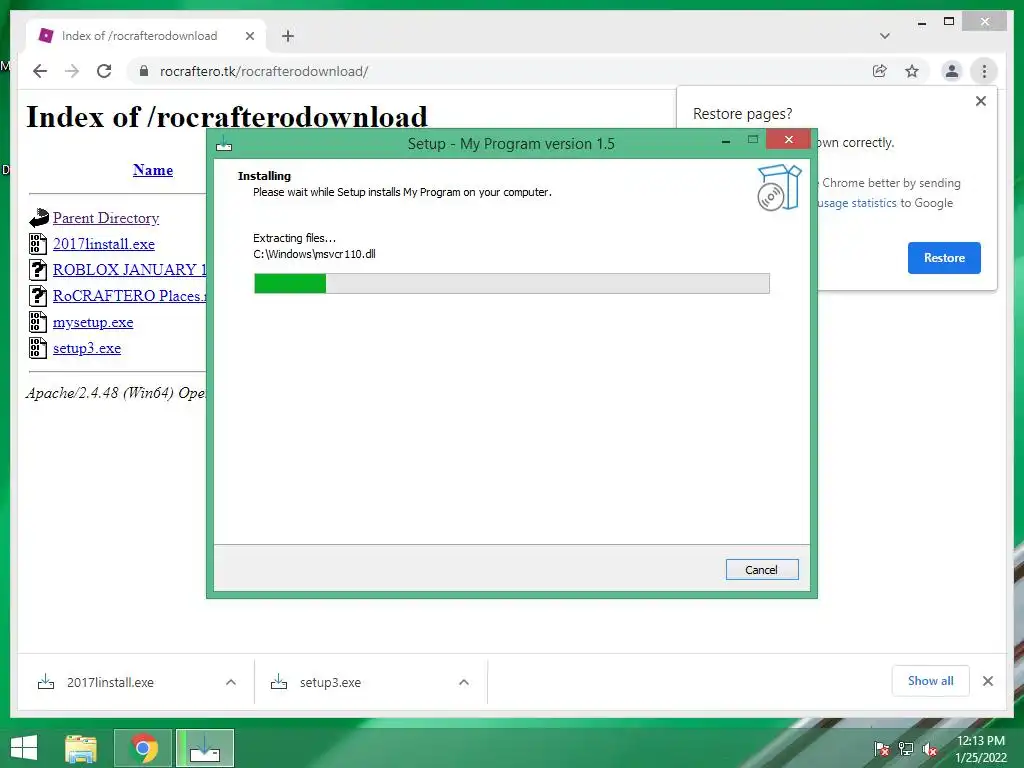This screenshot has height=768, width=1024.
Task: Open the tab search chevron
Action: click(x=884, y=36)
